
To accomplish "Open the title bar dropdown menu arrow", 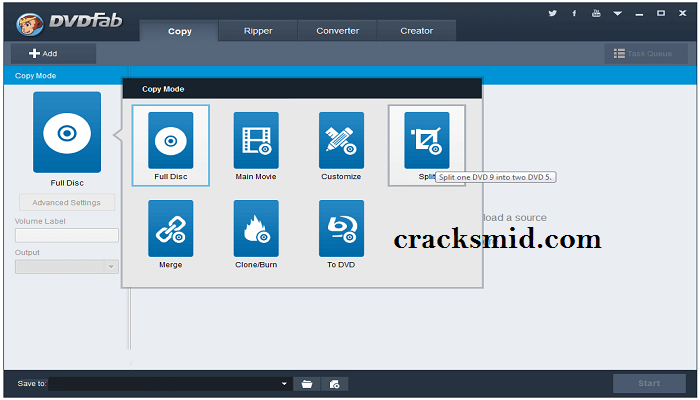I will [617, 14].
